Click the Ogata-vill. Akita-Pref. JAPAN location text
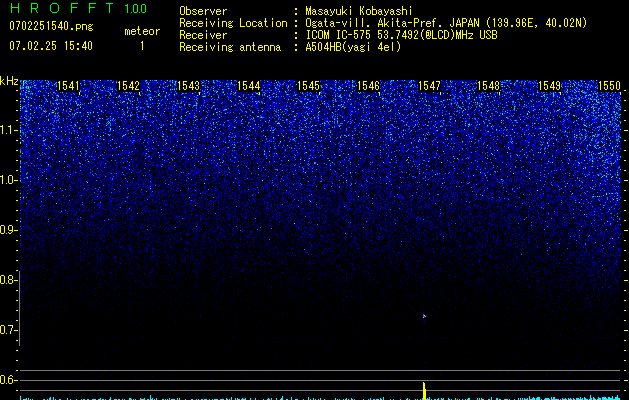Screen dimensions: 629x400 point(446,23)
